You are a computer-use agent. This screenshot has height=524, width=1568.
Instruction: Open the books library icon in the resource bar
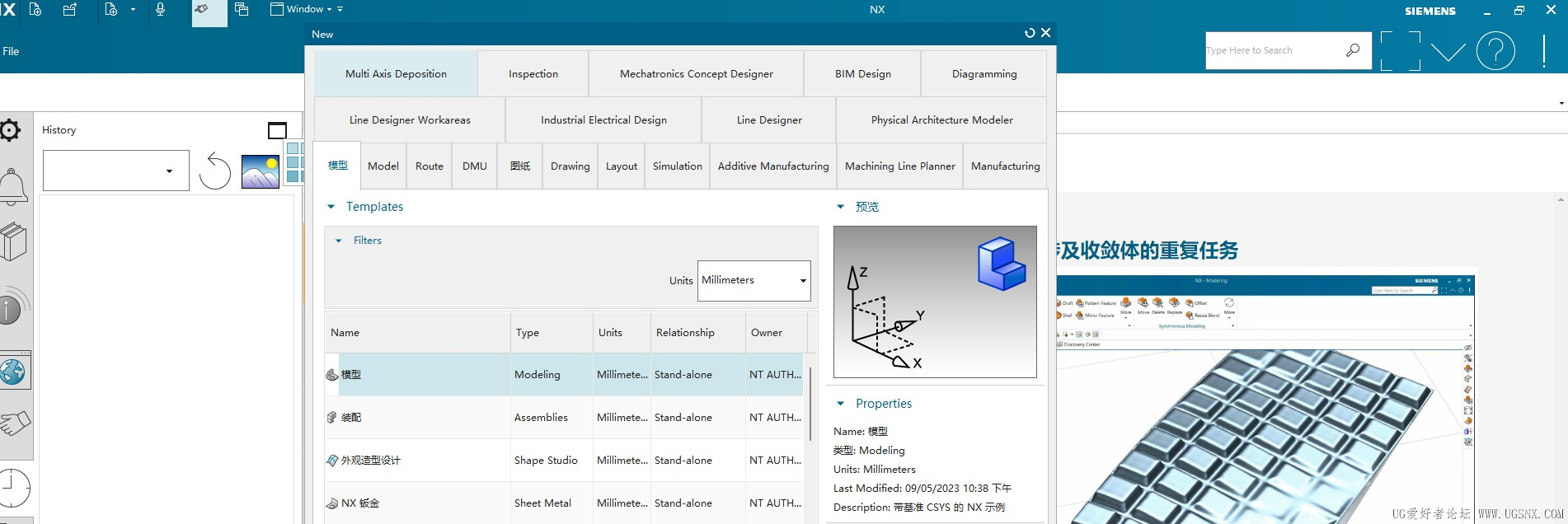coord(13,242)
